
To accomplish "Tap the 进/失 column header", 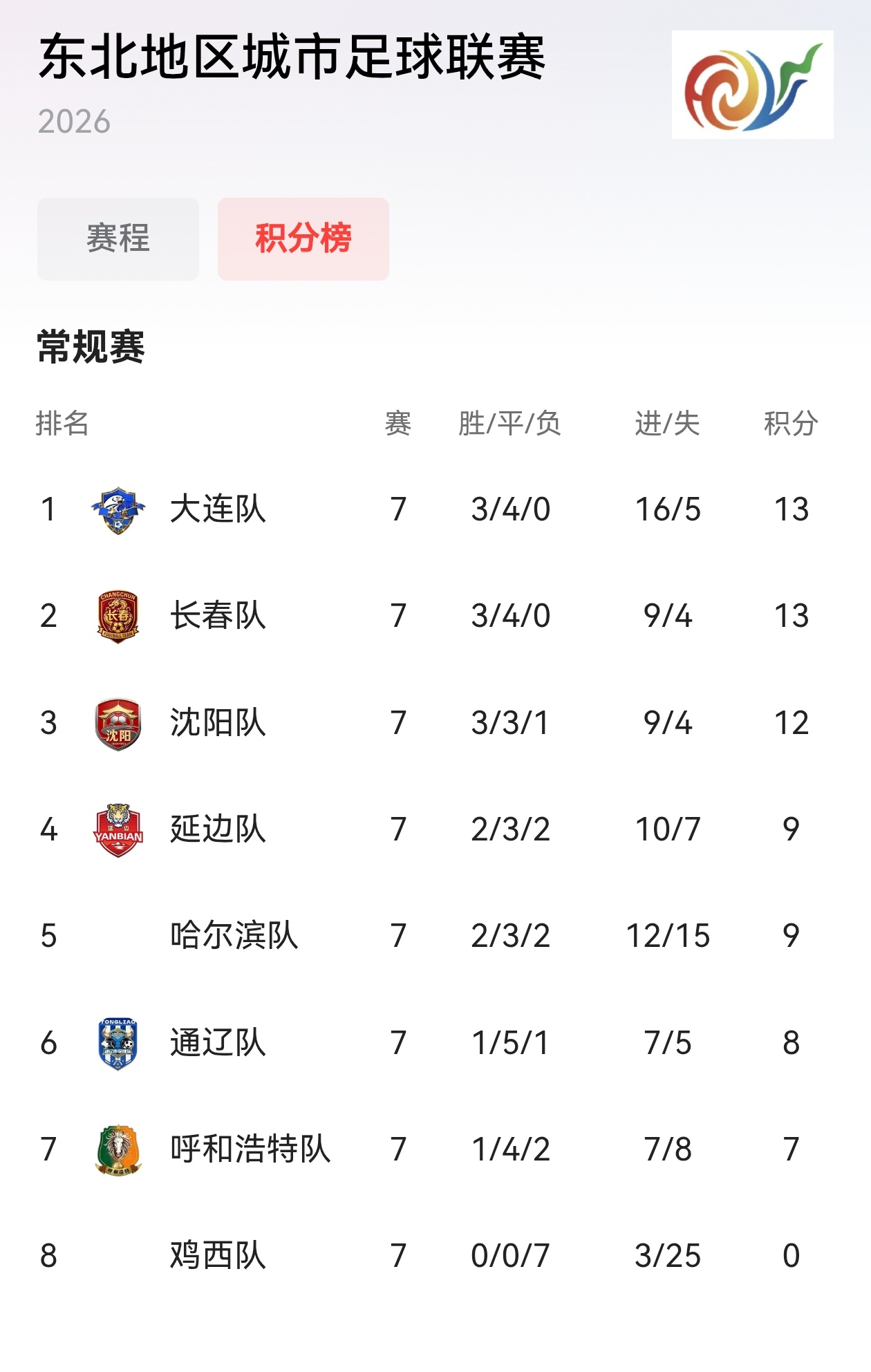I will pyautogui.click(x=668, y=424).
